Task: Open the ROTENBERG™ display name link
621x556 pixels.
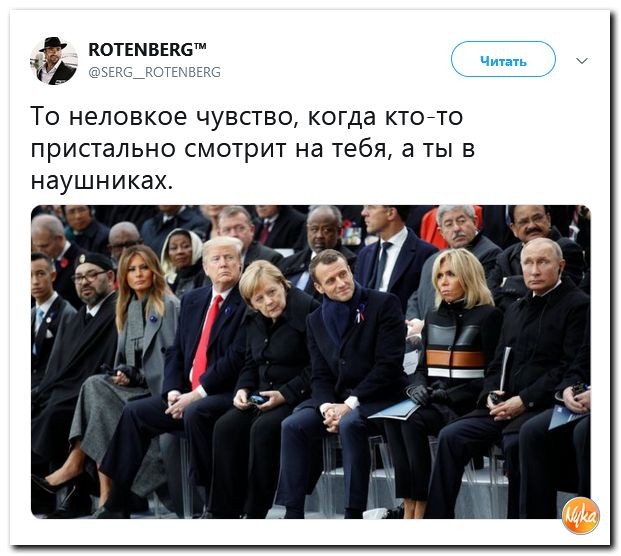Action: [x=147, y=50]
